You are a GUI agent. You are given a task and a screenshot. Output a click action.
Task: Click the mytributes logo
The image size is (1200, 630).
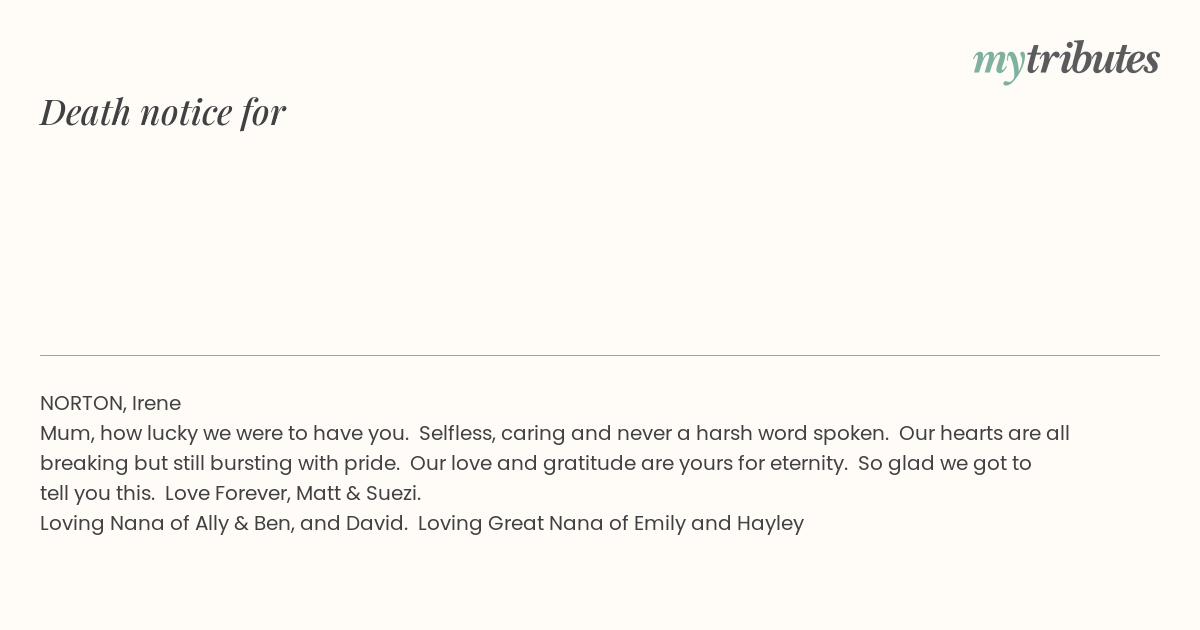pyautogui.click(x=1066, y=60)
